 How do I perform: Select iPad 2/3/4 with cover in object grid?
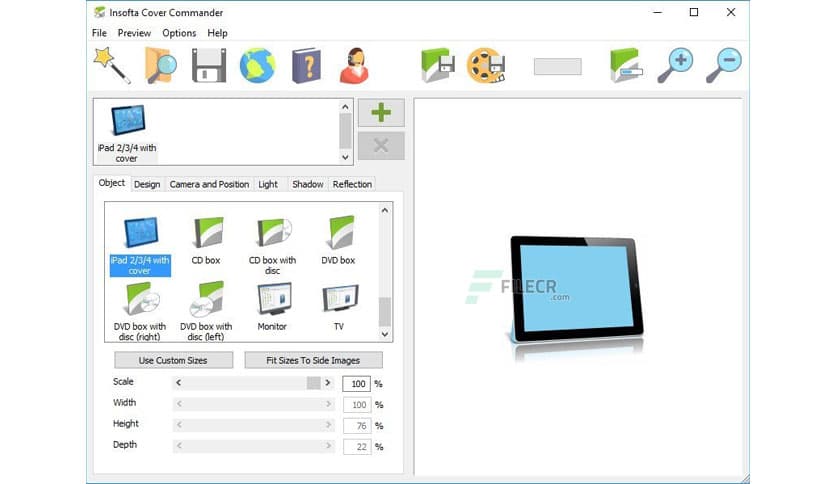click(140, 245)
